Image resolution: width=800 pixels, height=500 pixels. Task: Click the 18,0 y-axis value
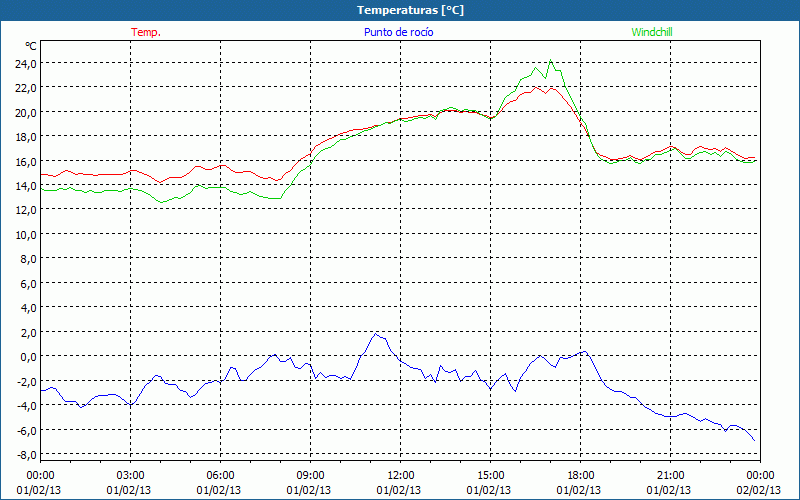26,137
